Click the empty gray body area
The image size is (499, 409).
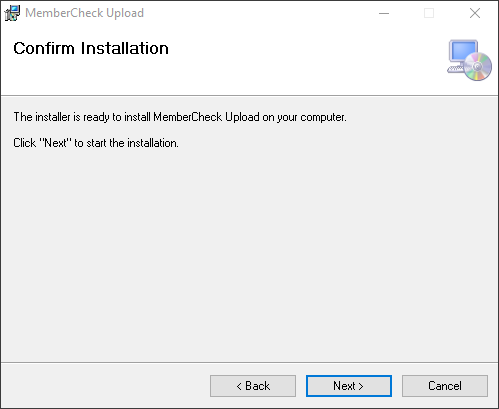coord(249,253)
